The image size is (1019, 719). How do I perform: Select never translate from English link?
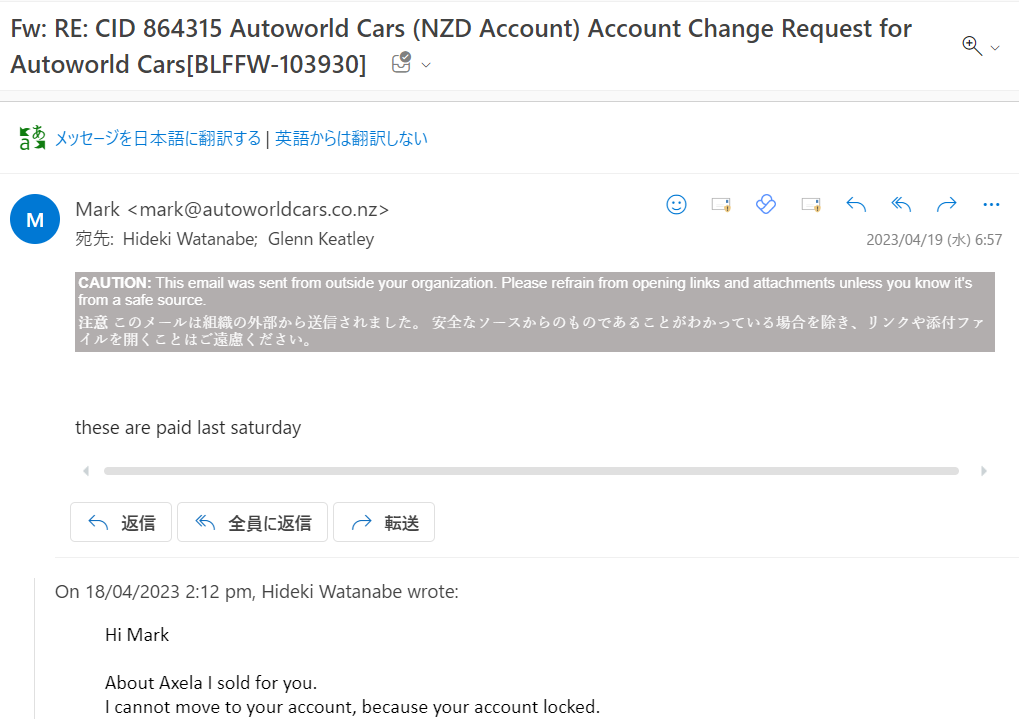tap(351, 138)
